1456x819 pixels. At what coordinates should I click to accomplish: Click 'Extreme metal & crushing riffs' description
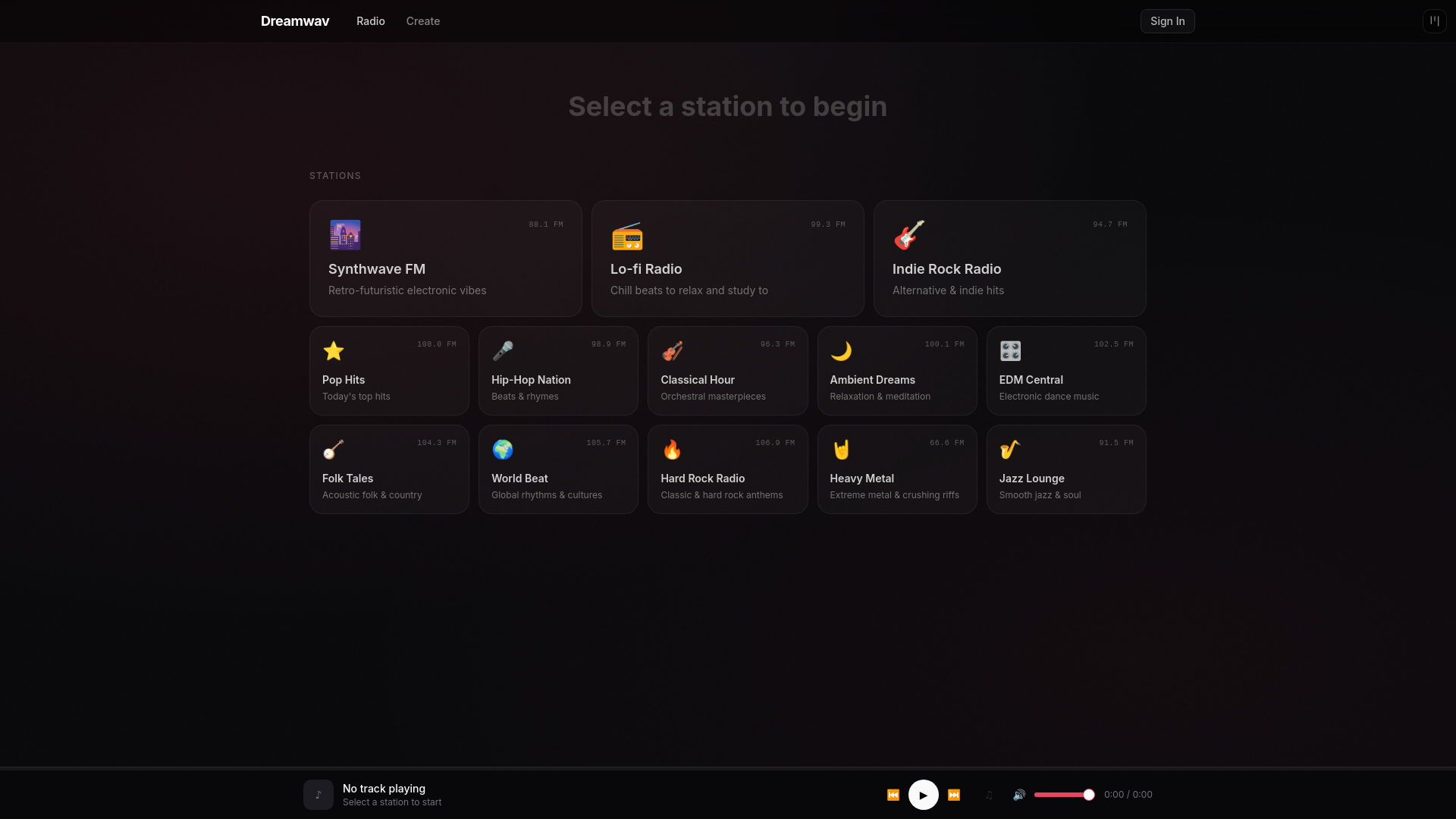click(895, 495)
